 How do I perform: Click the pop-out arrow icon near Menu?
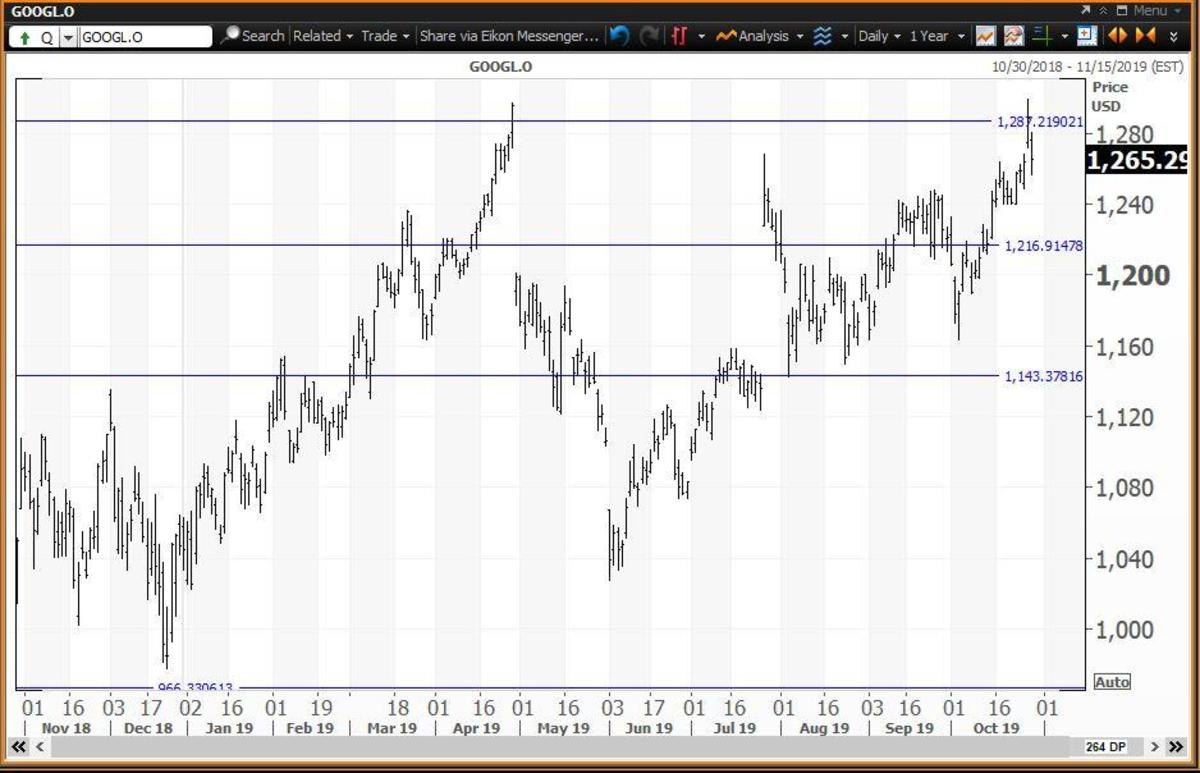click(x=1084, y=10)
